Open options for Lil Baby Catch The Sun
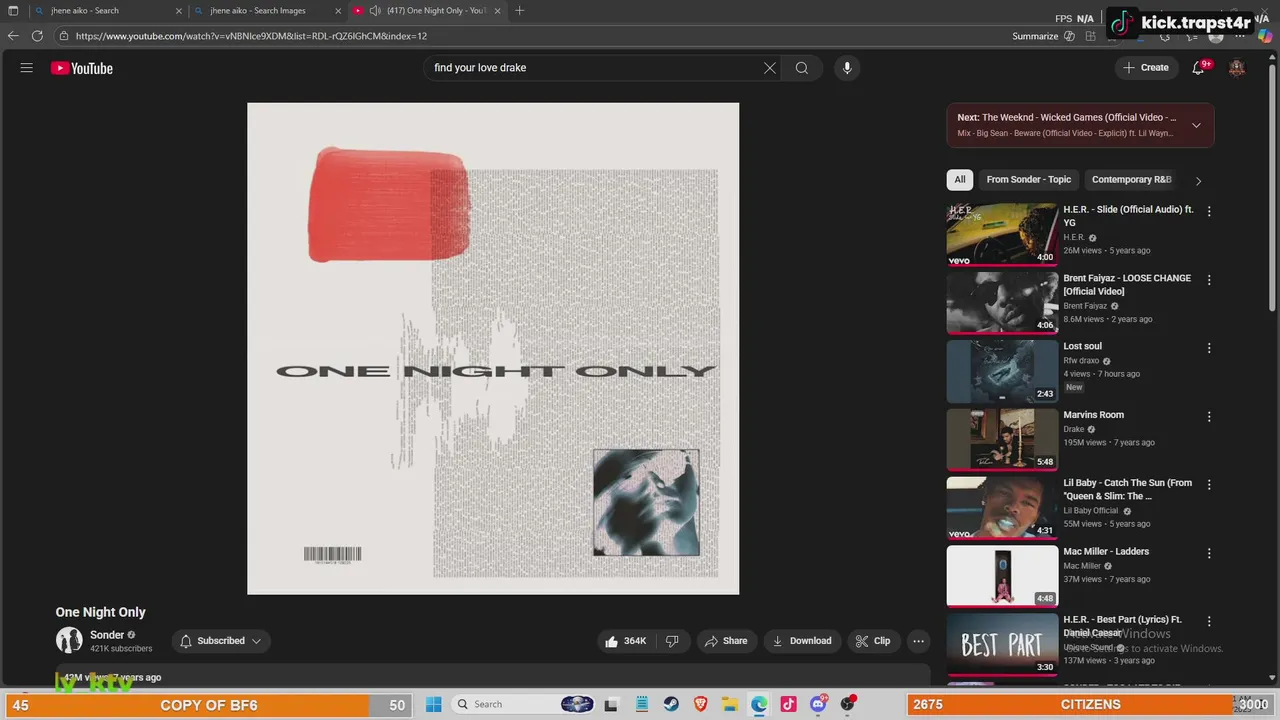 tap(1209, 484)
